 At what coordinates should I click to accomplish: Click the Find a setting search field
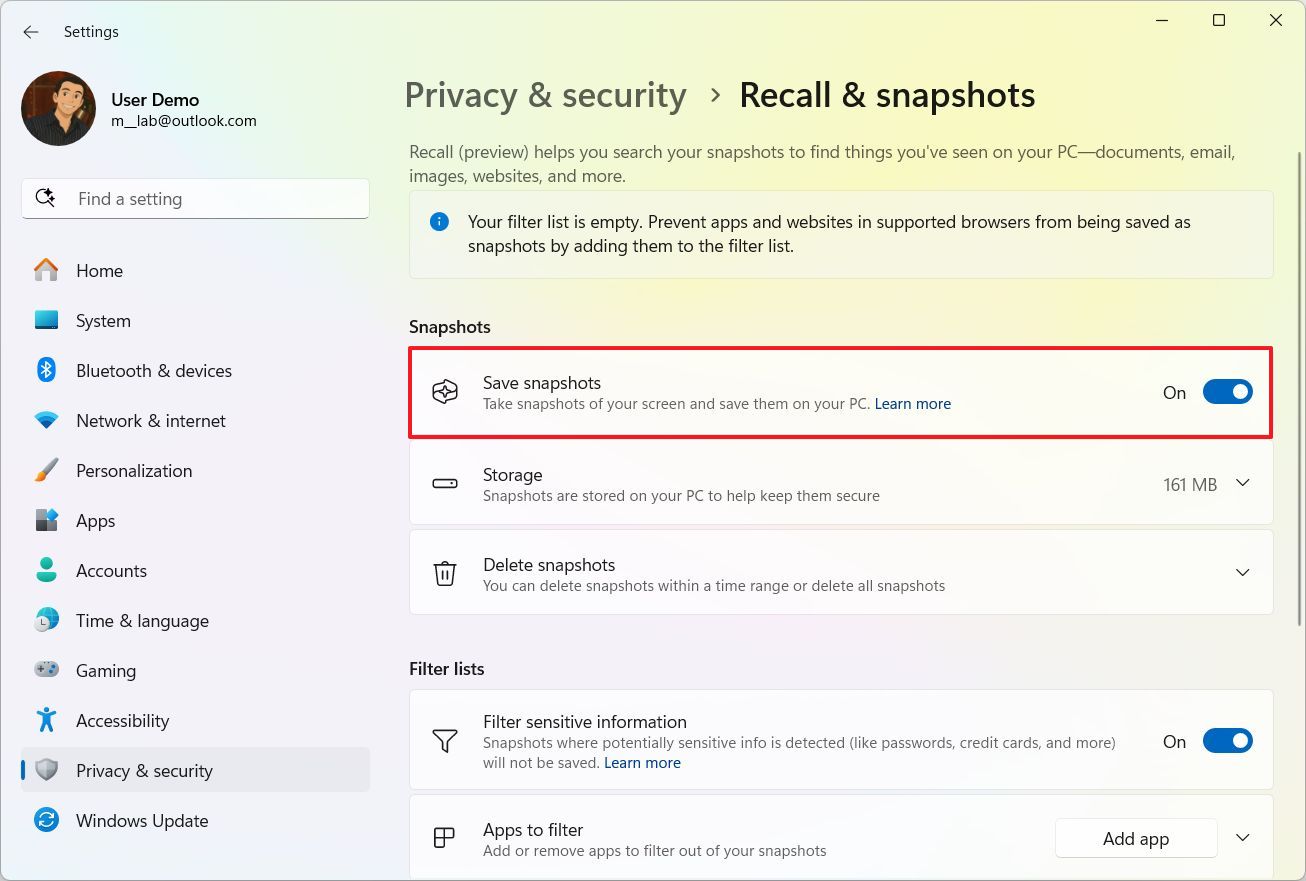pos(195,199)
